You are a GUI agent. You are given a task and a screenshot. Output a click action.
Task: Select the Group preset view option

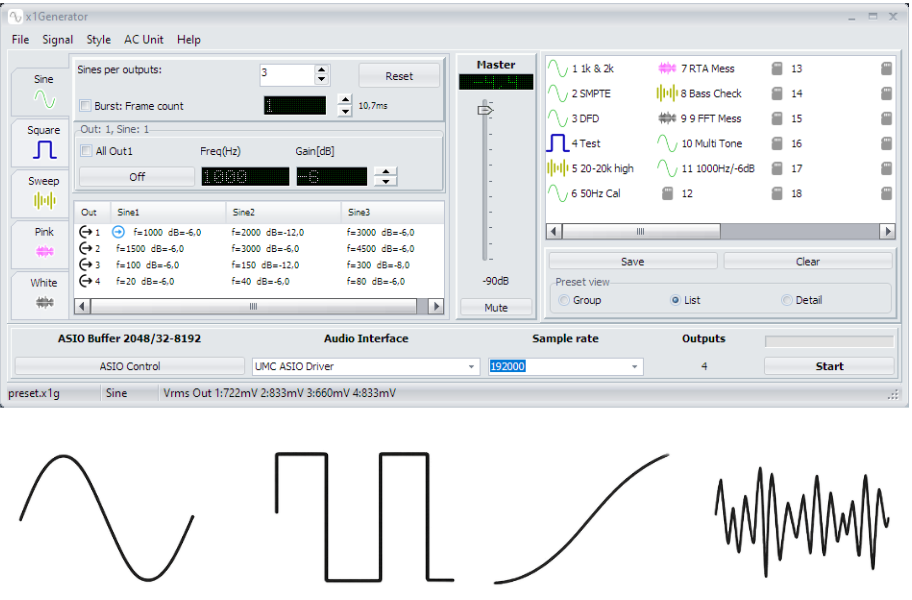pos(565,300)
